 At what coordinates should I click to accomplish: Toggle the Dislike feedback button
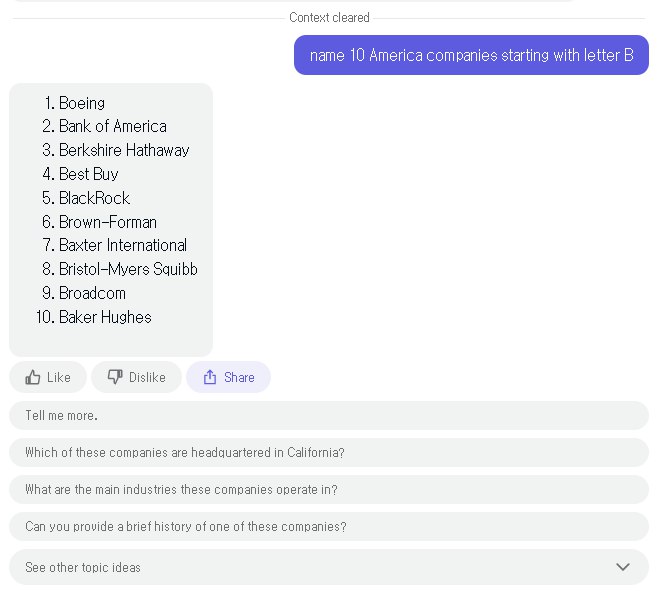[x=136, y=377]
